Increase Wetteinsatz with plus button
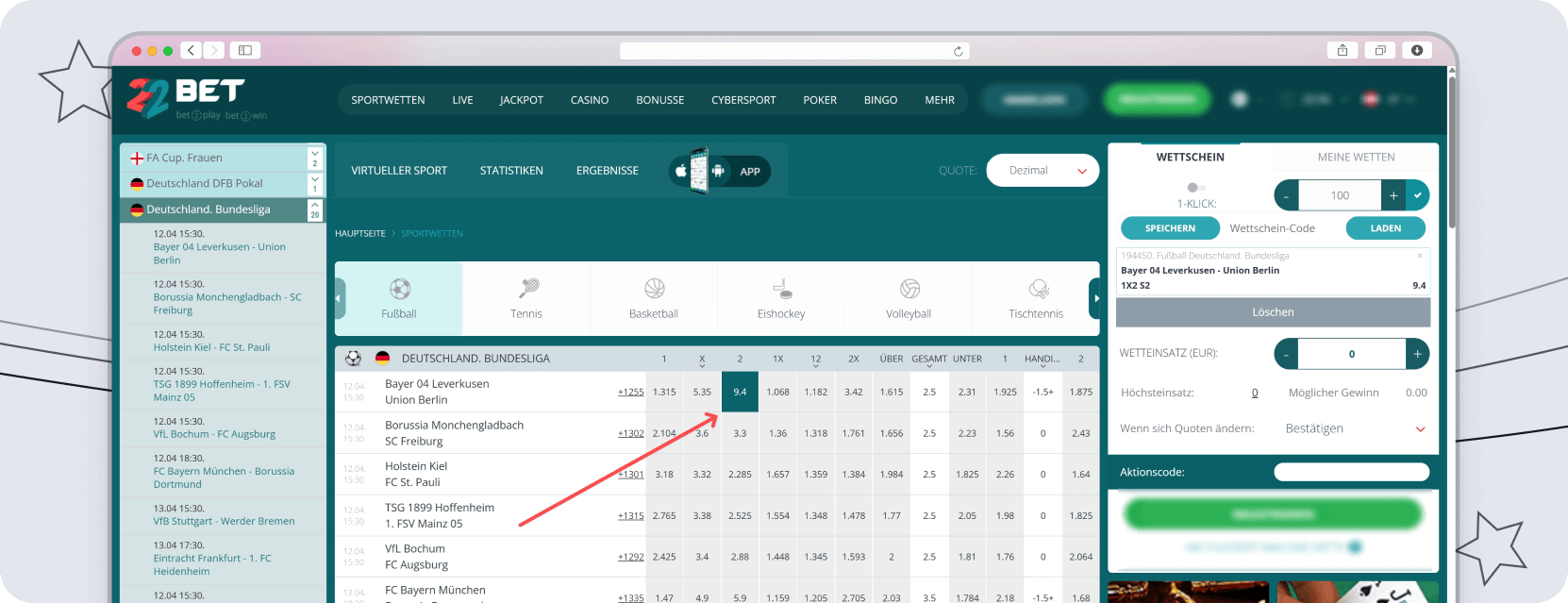 tap(1417, 354)
